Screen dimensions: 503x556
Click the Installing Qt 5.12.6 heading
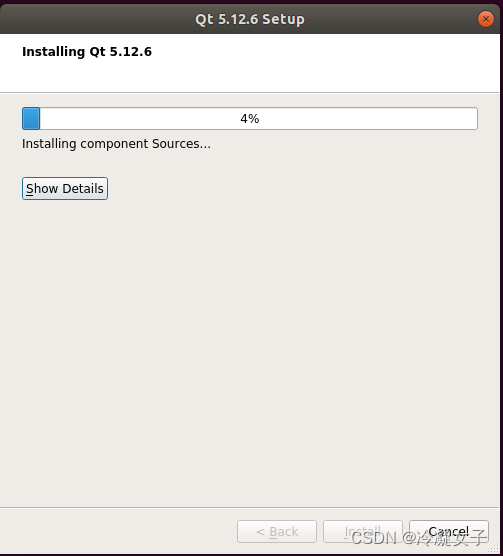click(x=87, y=52)
